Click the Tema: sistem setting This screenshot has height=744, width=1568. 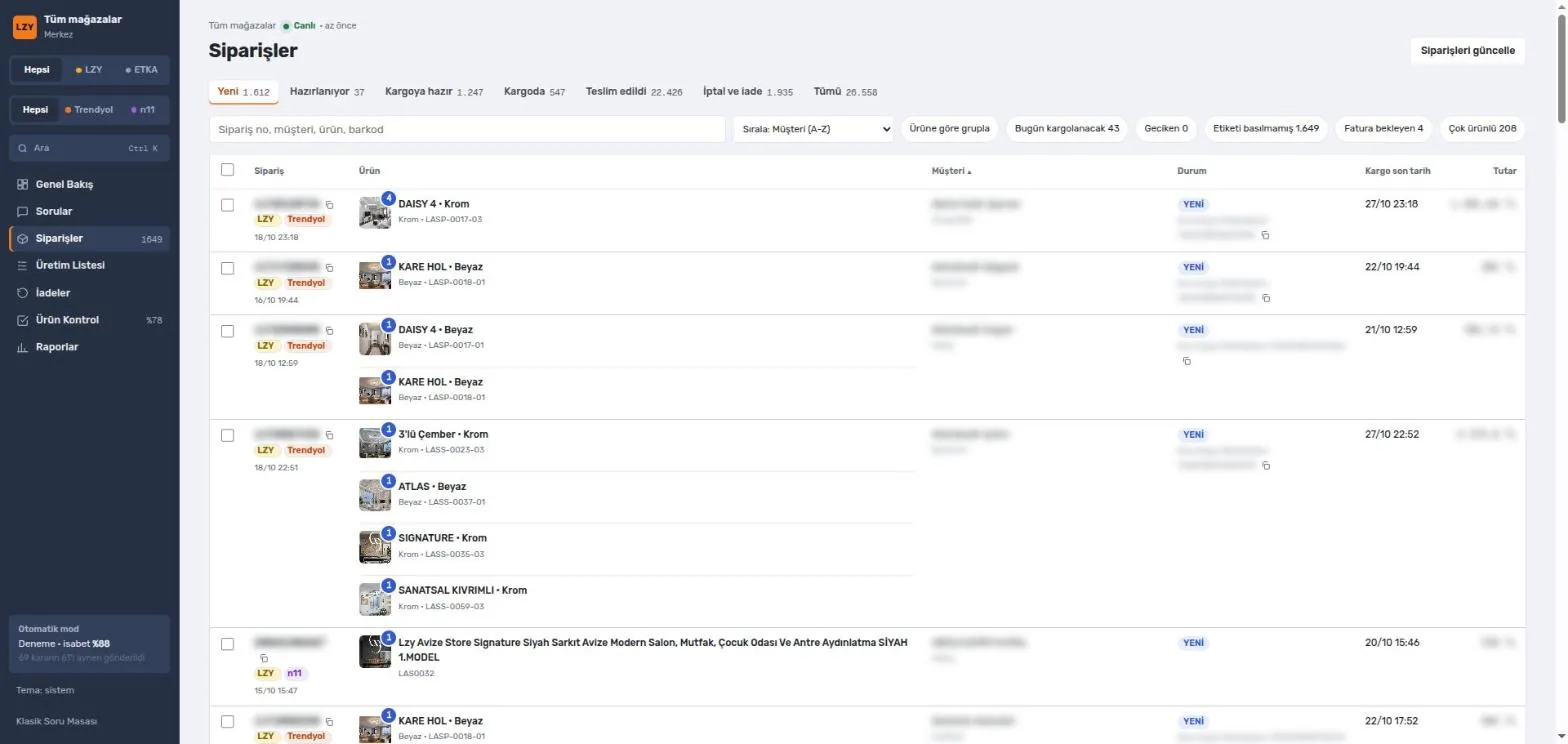(x=45, y=690)
